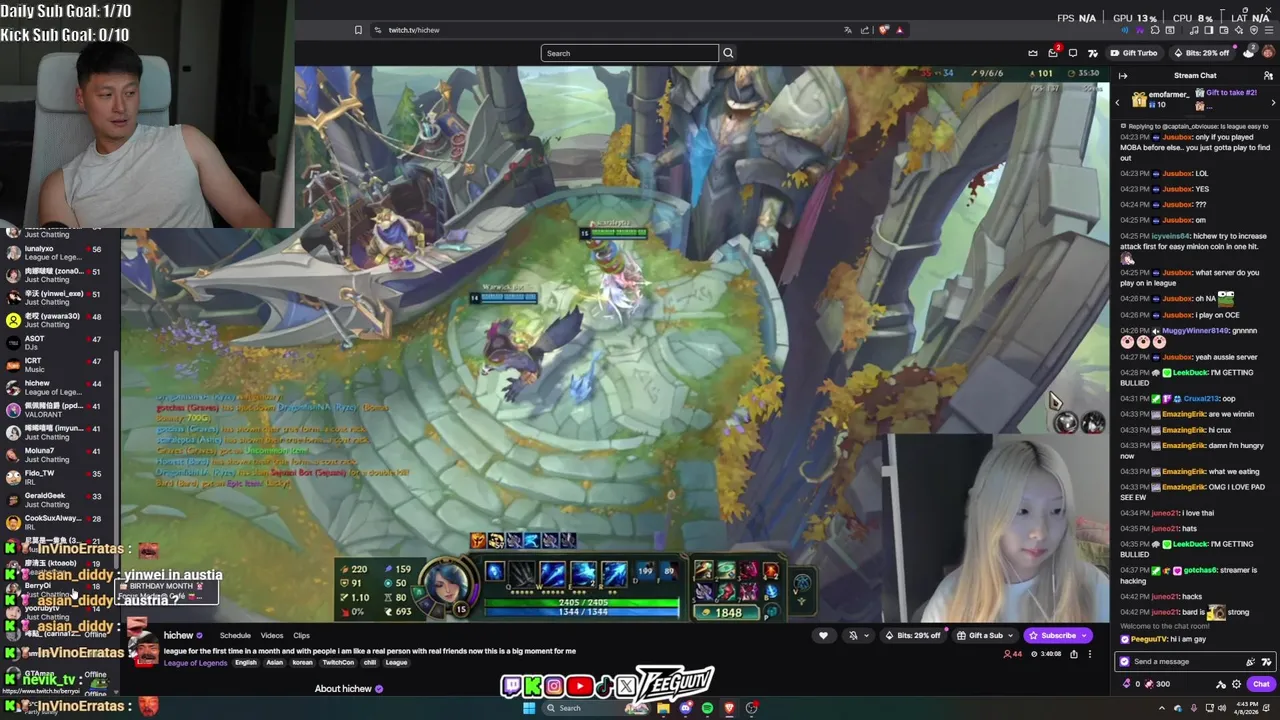Screen dimensions: 1280x720
Task: Click the share icon in address bar
Action: coord(865,30)
